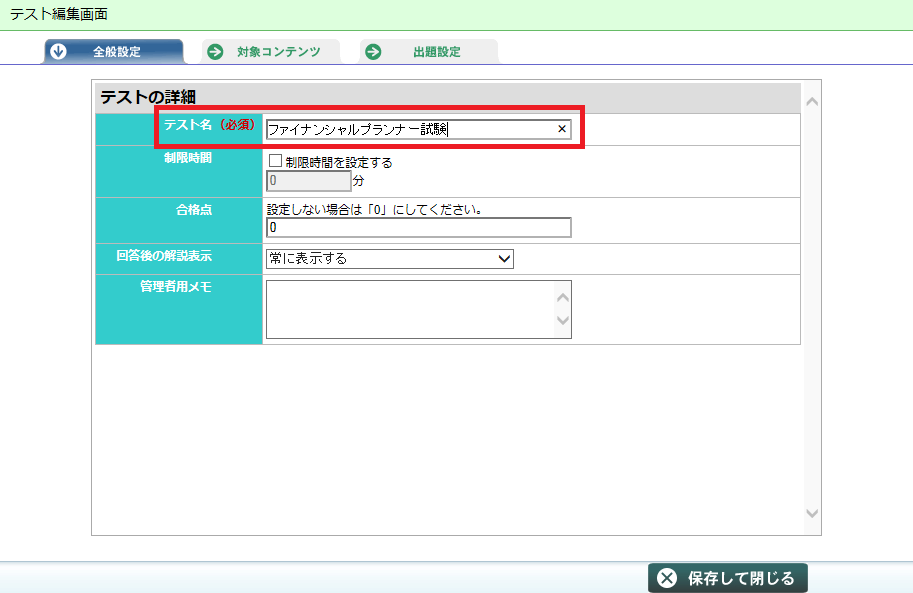Click the green arrow icon beside 対象コンテンツ
The height and width of the screenshot is (593, 913).
pyautogui.click(x=215, y=52)
